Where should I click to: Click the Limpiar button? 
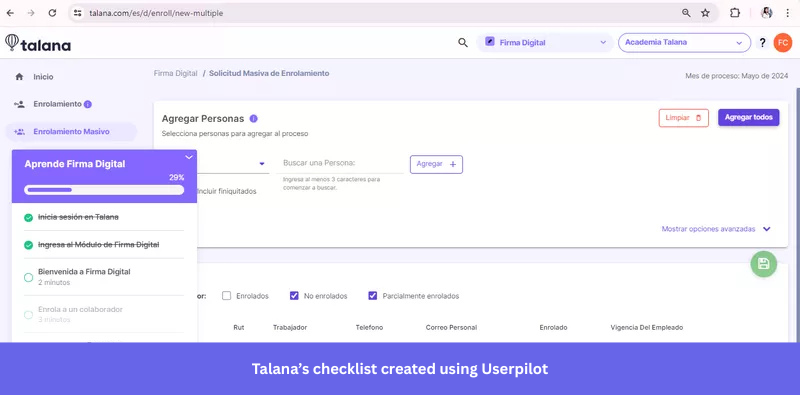[x=684, y=118]
